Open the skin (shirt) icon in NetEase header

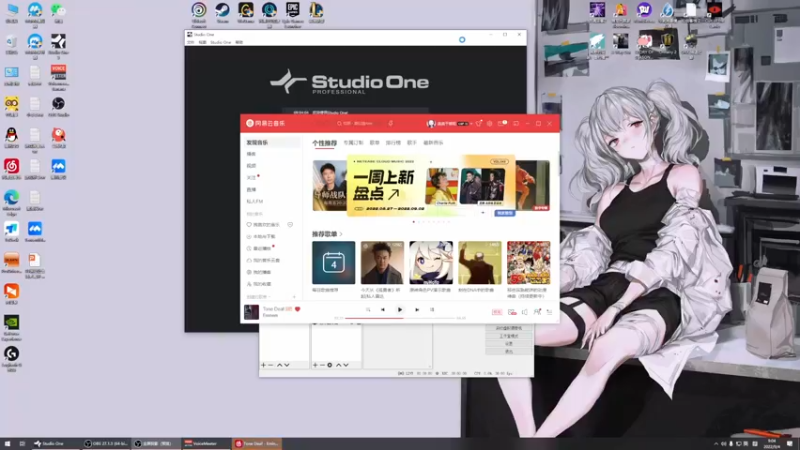click(x=479, y=123)
